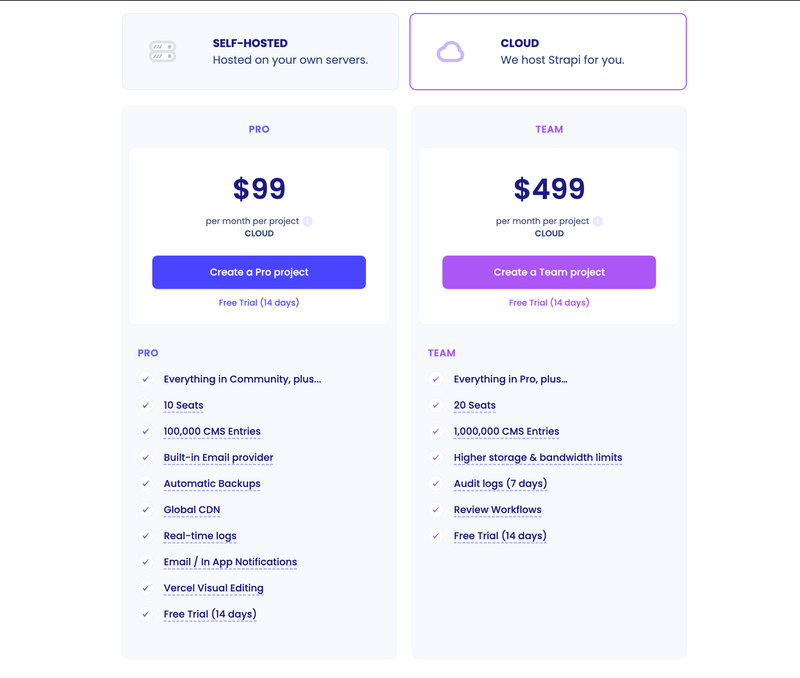Click checkmark icon next to 20 Seats
The image size is (800, 678).
435,405
